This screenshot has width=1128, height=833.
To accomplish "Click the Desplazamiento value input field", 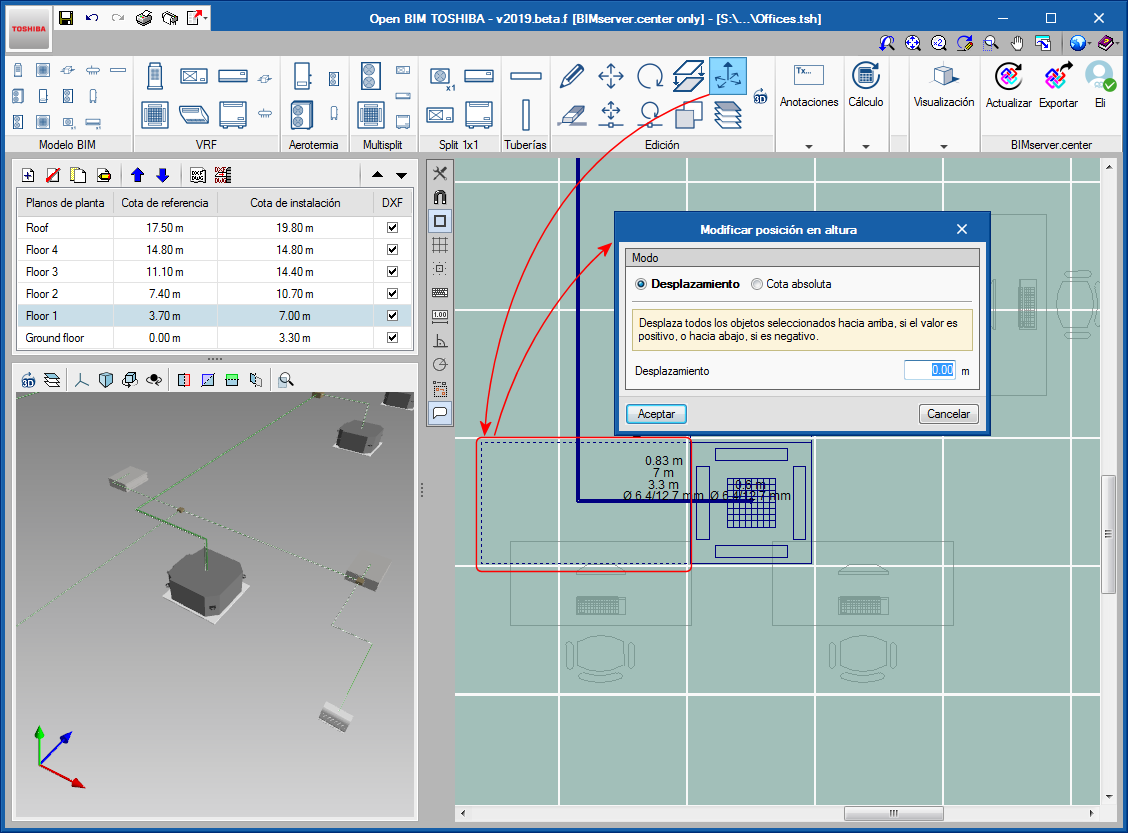I will (x=929, y=370).
